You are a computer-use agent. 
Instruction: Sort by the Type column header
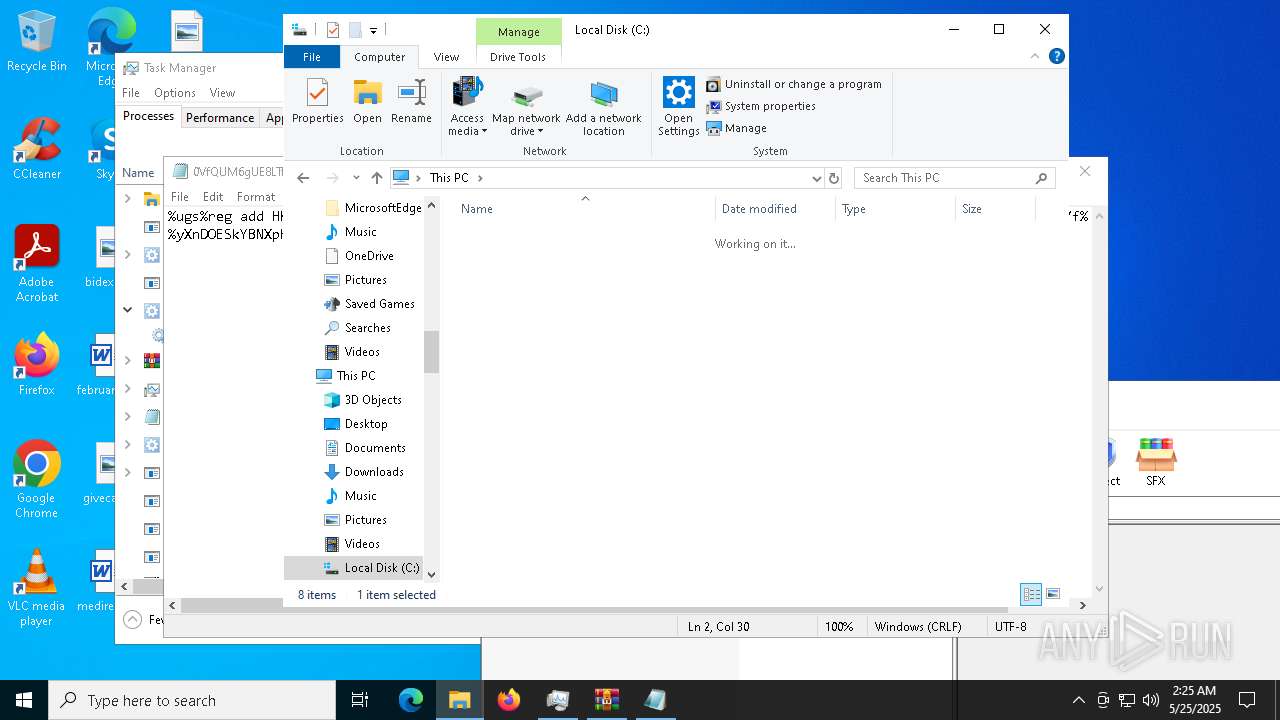click(x=895, y=209)
